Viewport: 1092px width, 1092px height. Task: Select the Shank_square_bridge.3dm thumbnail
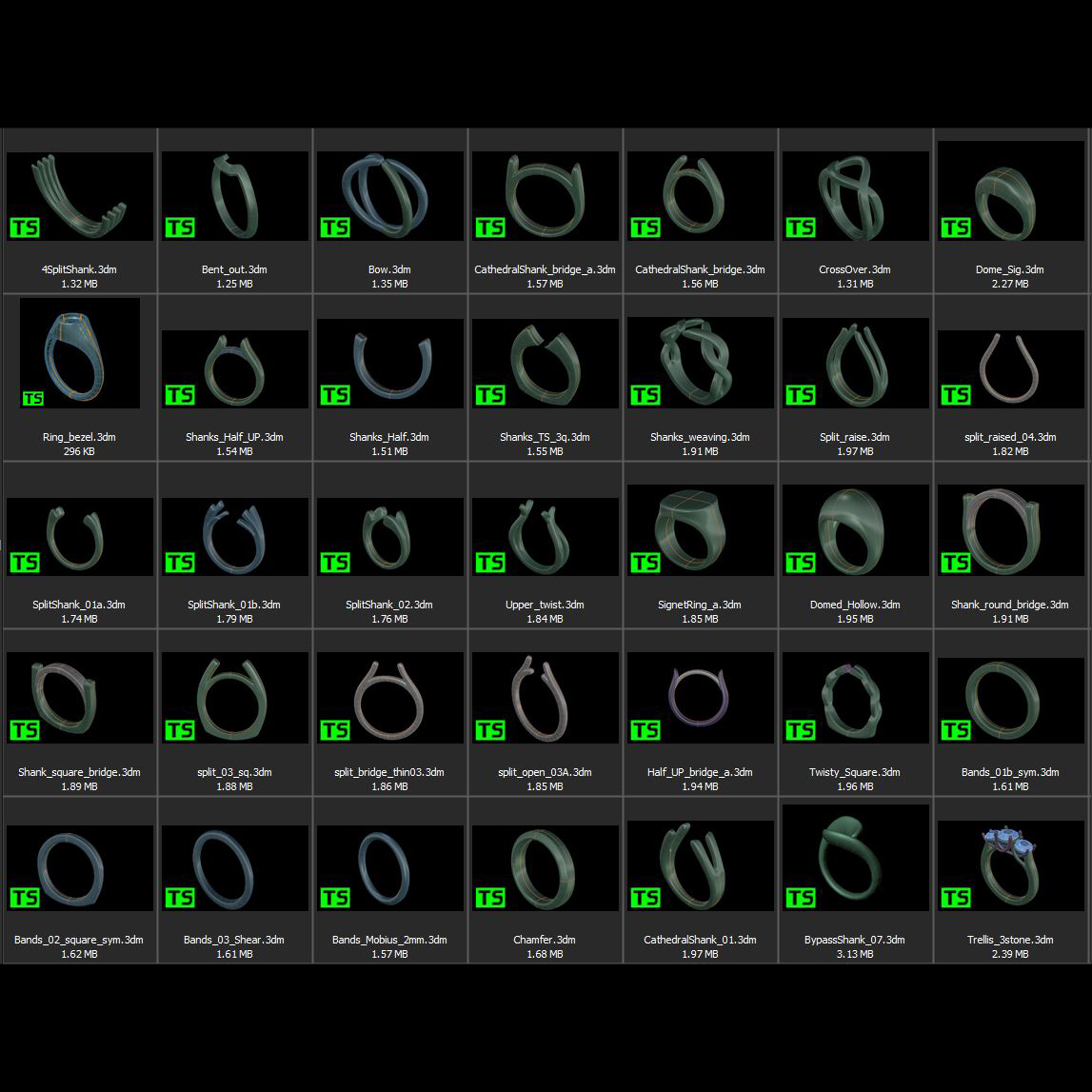pos(79,698)
